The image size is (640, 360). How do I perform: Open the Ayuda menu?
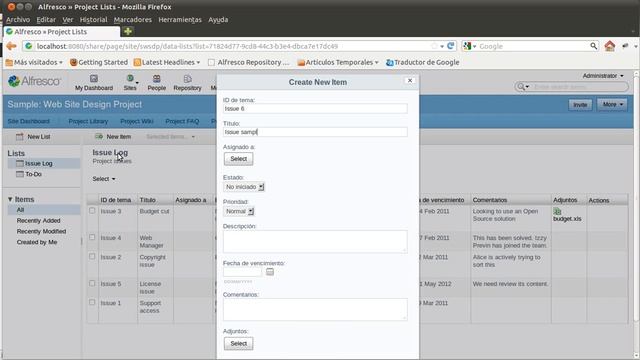tap(218, 20)
